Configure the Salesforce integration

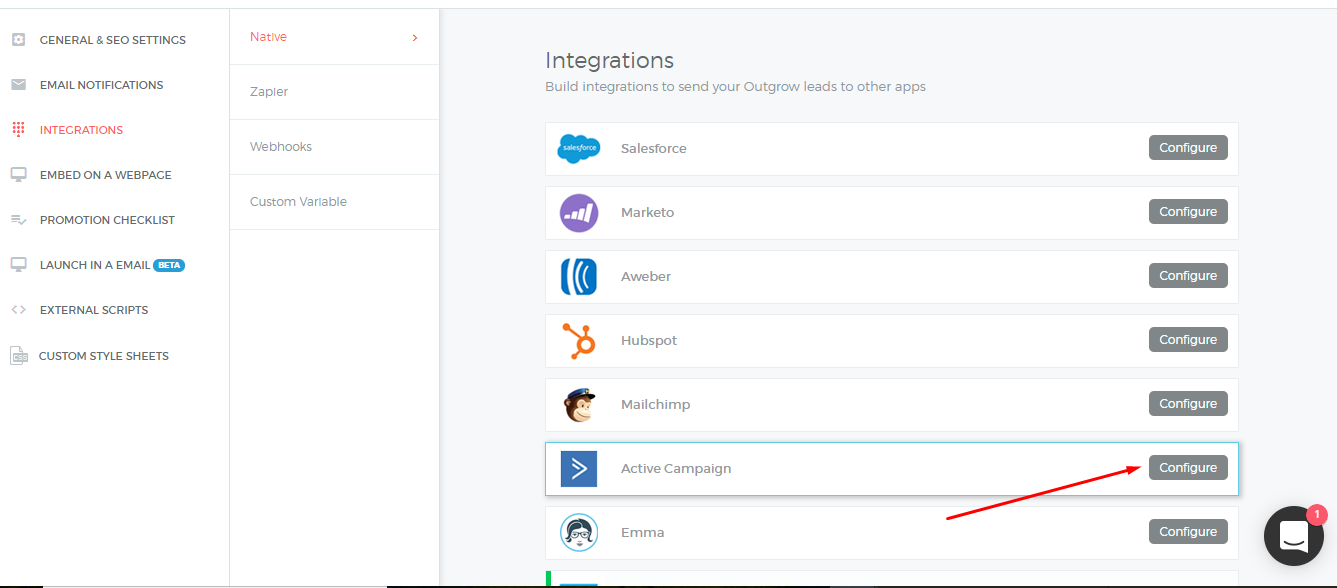pos(1188,148)
